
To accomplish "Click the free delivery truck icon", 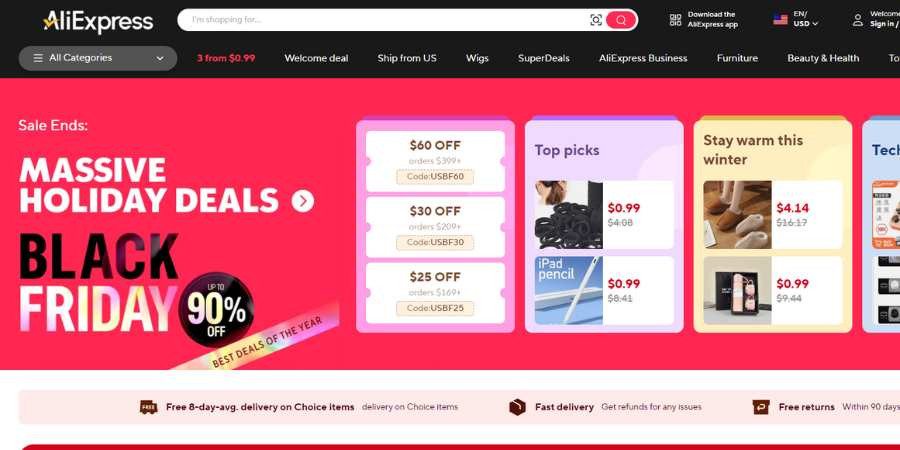I will [149, 407].
